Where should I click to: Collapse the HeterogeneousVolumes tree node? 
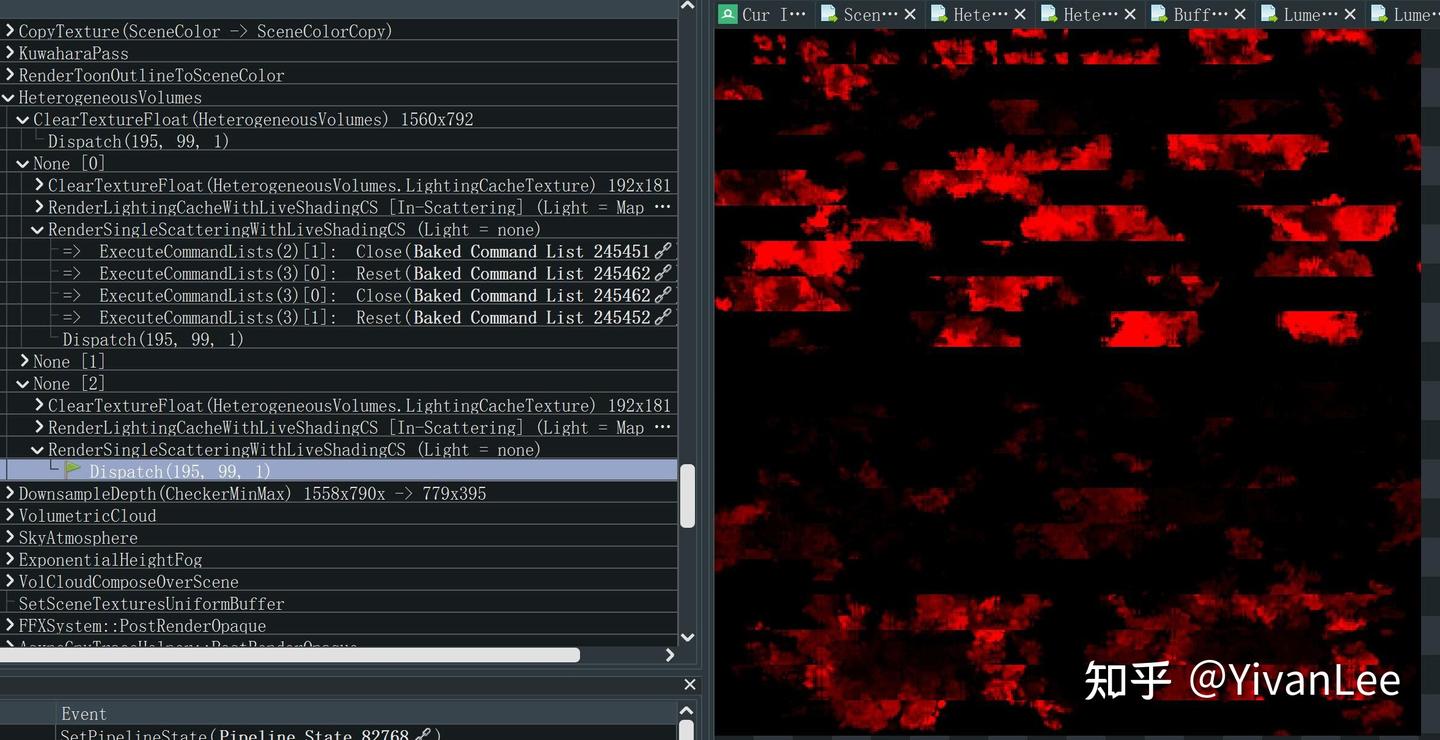click(x=8, y=97)
